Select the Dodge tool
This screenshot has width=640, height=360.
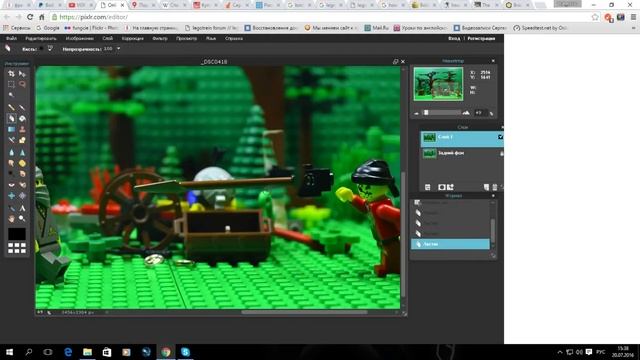[11, 173]
